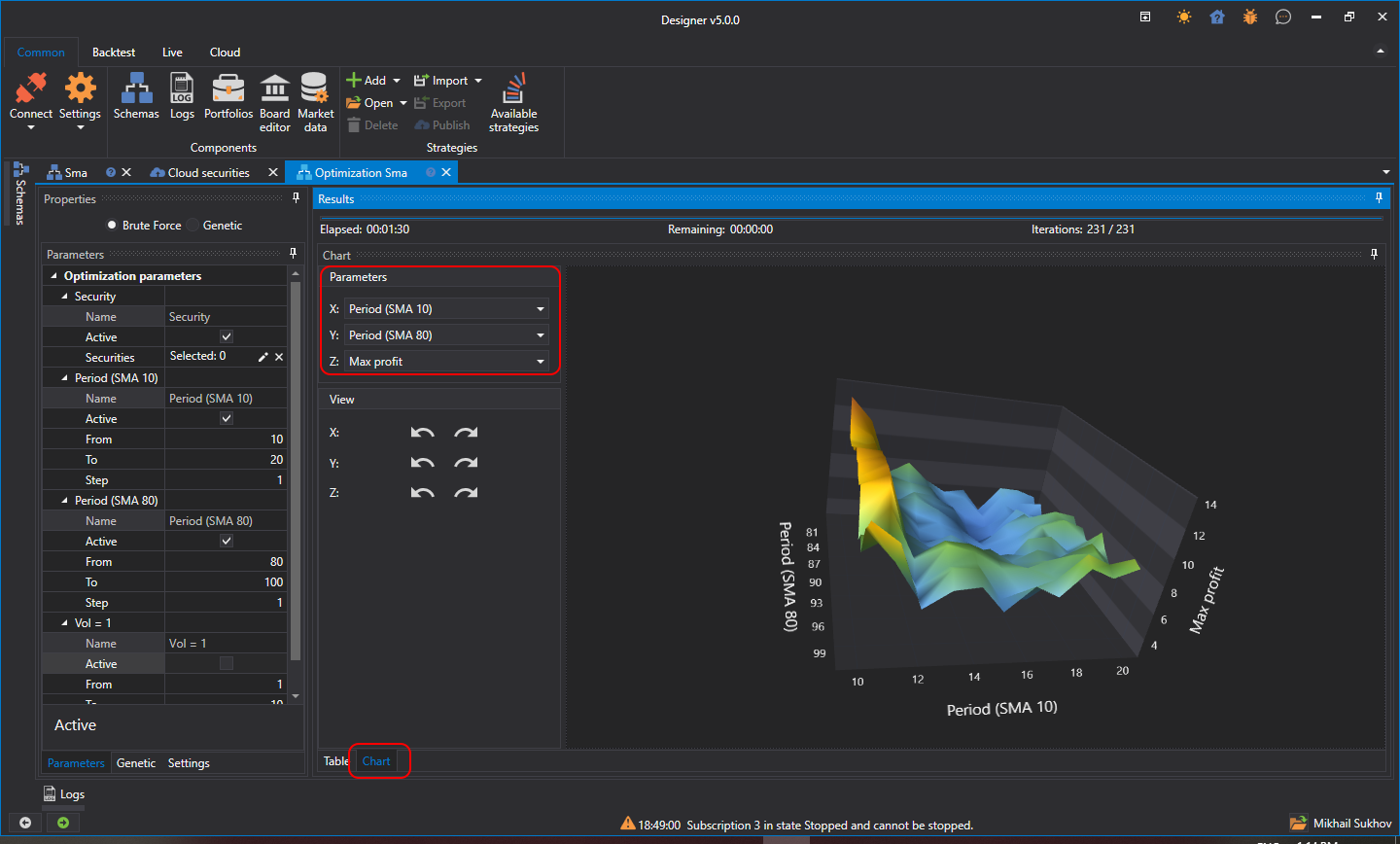Rotate X axis view clockwise arrow

point(466,433)
